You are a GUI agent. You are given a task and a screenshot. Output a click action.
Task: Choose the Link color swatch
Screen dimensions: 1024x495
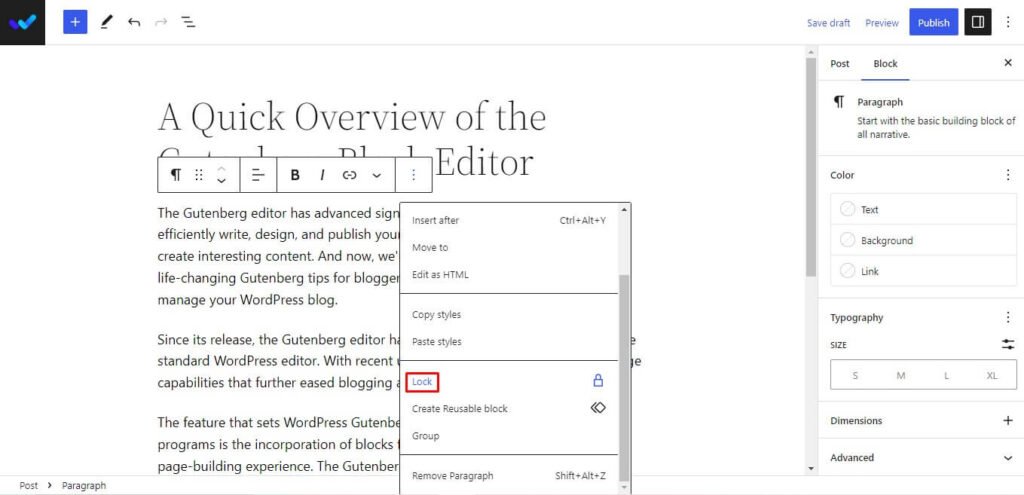[x=848, y=271]
